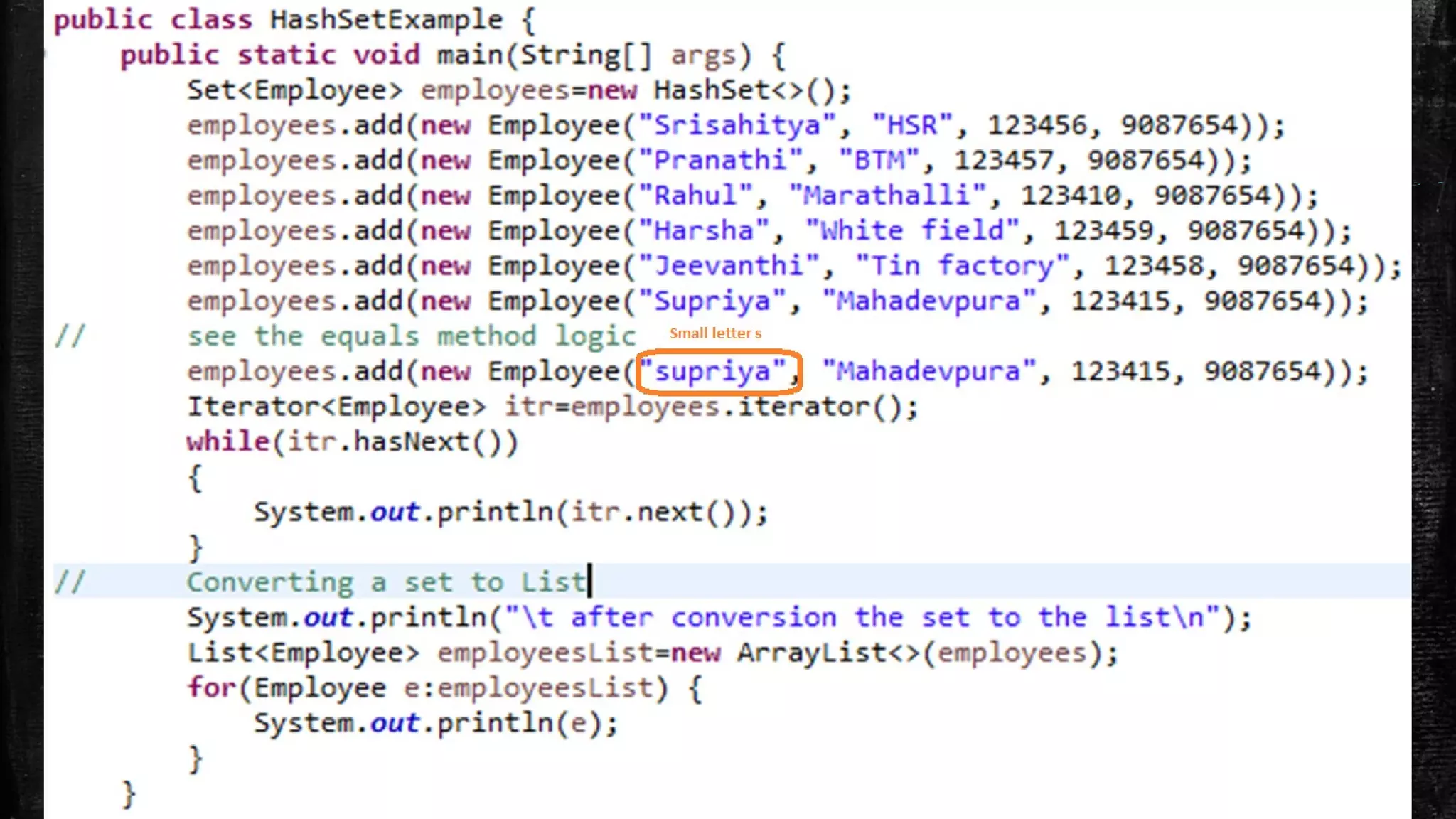Click the employeesList variable declaration

click(544, 653)
